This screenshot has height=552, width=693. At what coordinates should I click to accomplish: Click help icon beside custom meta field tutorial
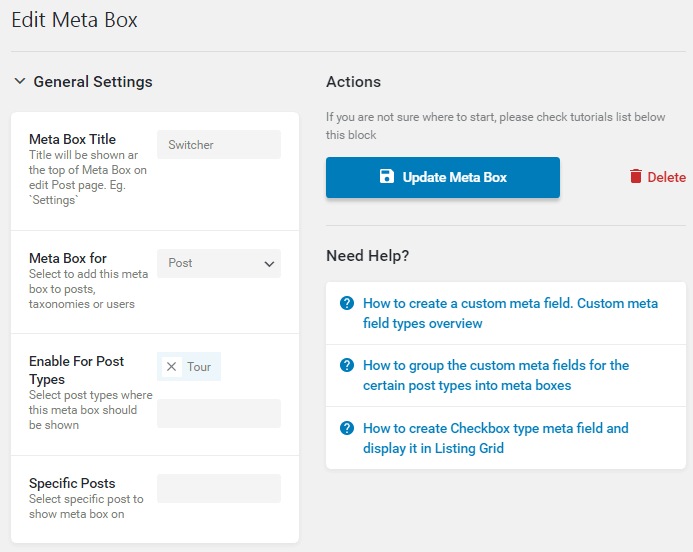click(x=347, y=303)
